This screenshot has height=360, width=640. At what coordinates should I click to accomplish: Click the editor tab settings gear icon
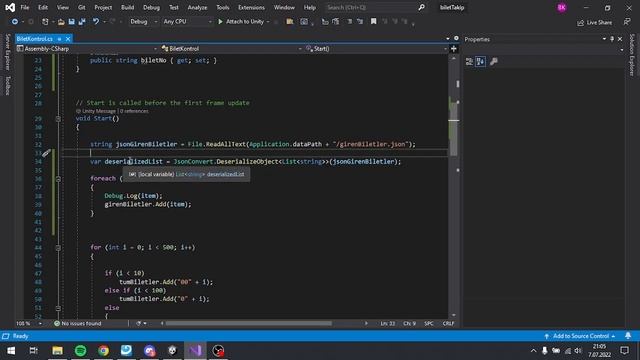point(456,38)
